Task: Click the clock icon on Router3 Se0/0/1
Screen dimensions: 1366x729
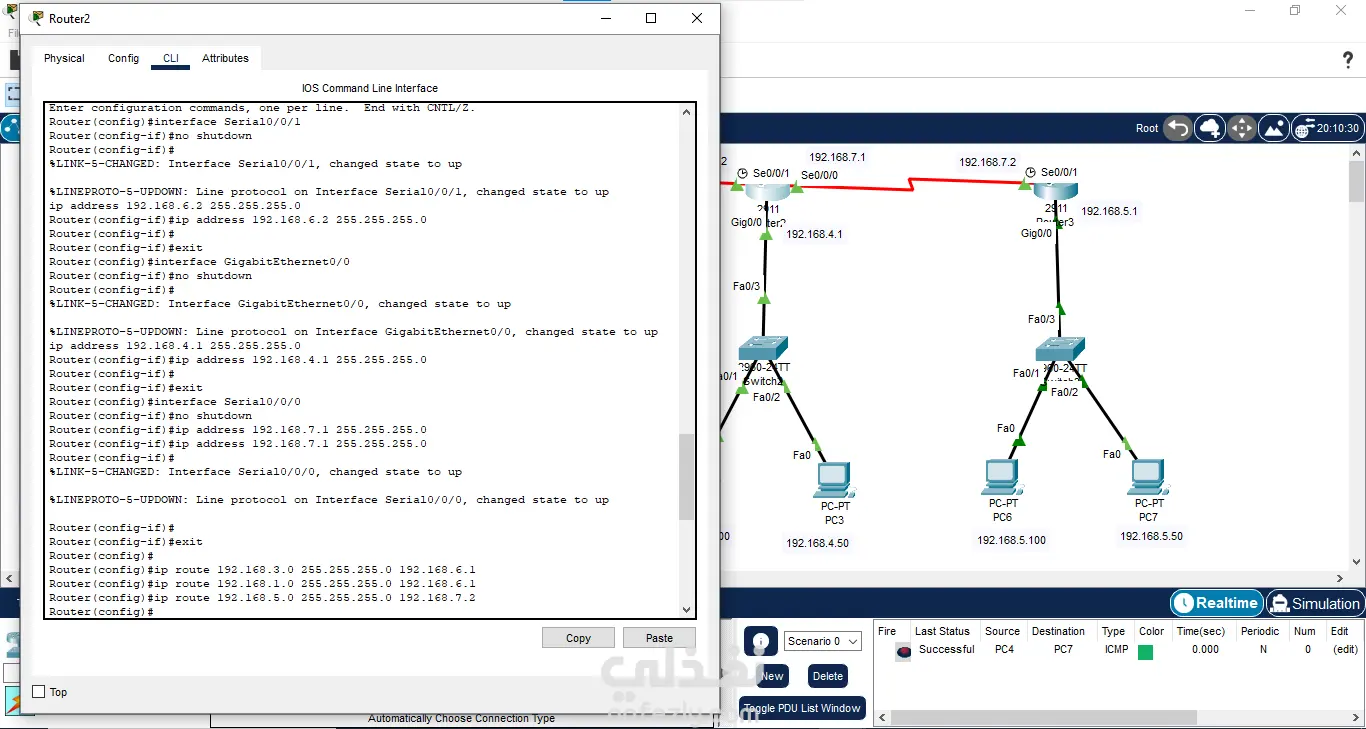Action: 1031,172
